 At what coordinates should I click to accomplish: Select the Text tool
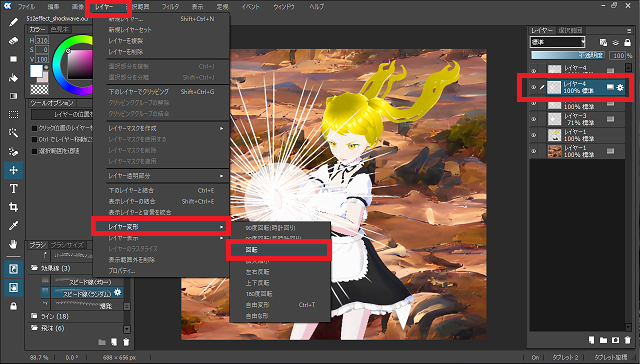pyautogui.click(x=13, y=189)
